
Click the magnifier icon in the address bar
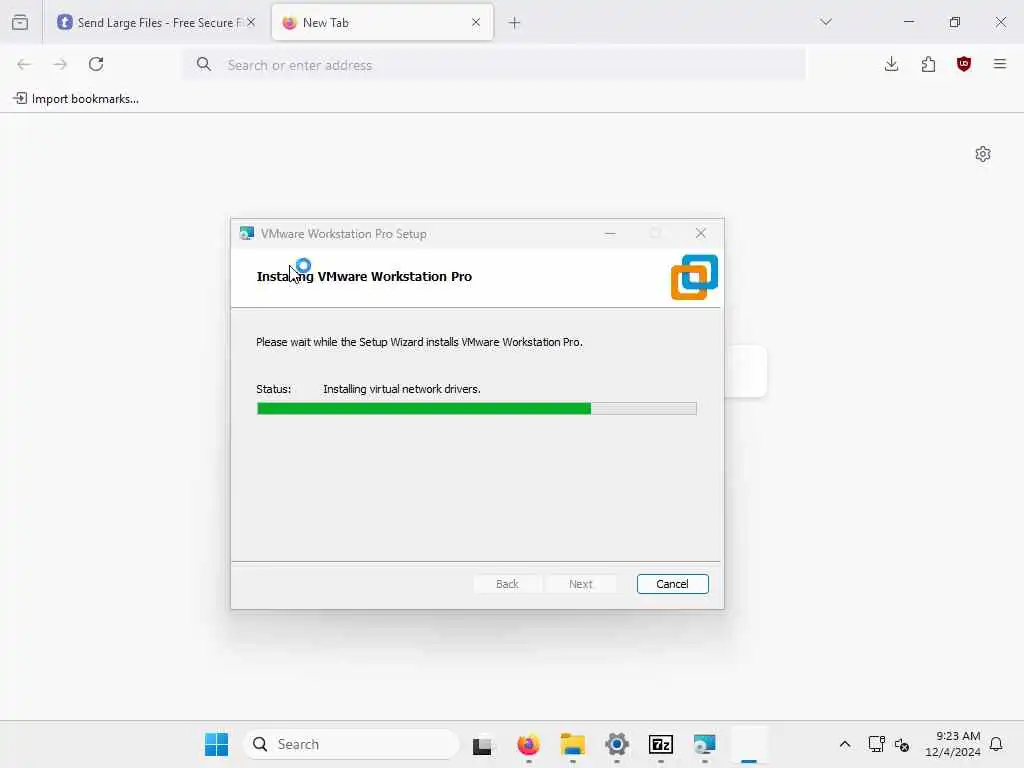[204, 64]
